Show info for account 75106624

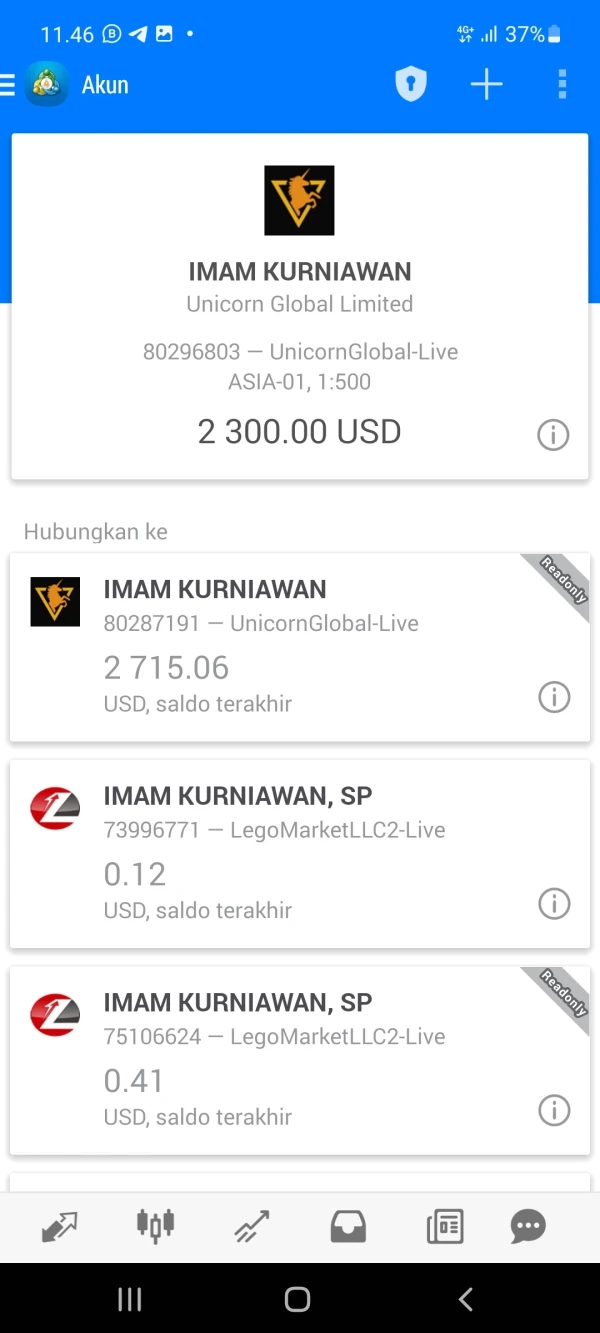pos(553,1110)
